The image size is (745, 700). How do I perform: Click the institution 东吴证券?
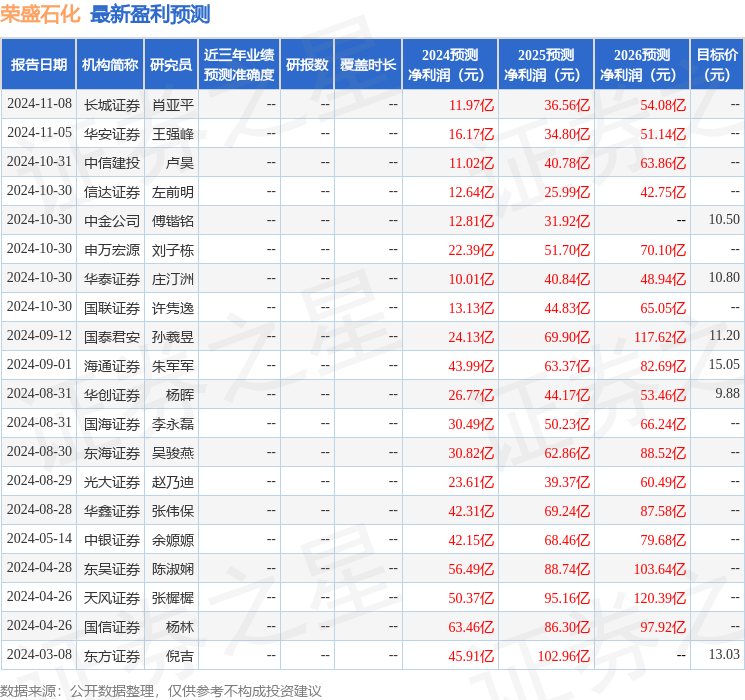[x=112, y=569]
